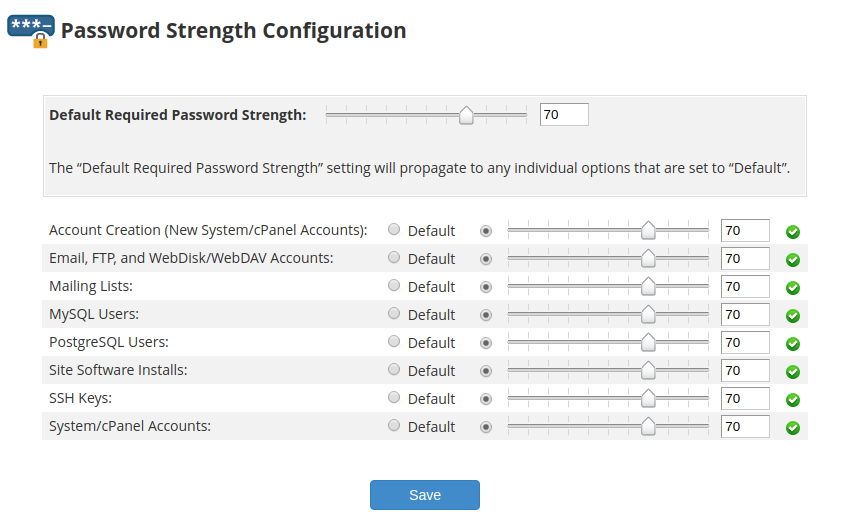Click green checkmark for Site Software Installs

[x=793, y=372]
